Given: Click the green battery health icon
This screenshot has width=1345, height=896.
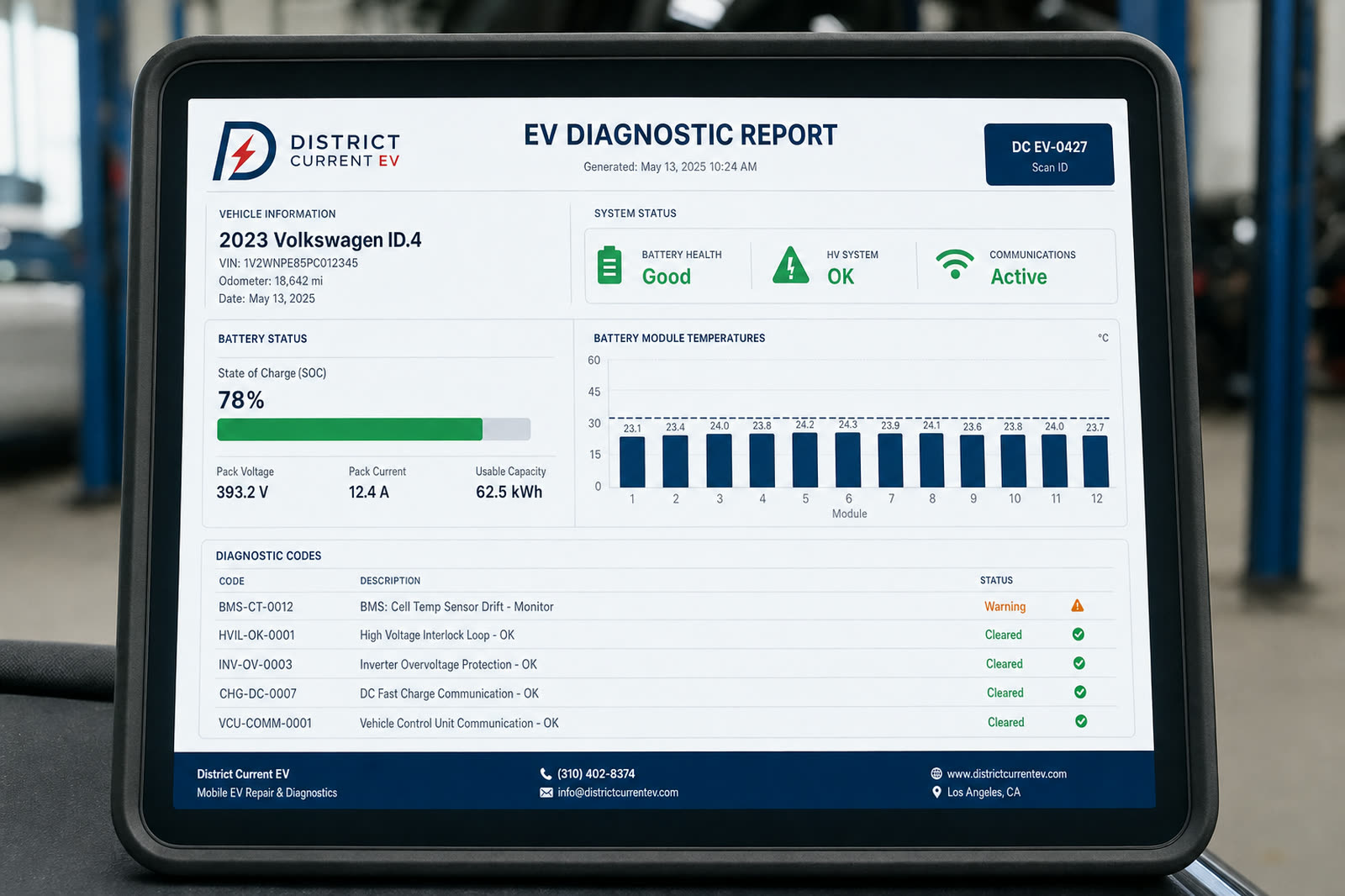Looking at the screenshot, I should click(x=609, y=265).
